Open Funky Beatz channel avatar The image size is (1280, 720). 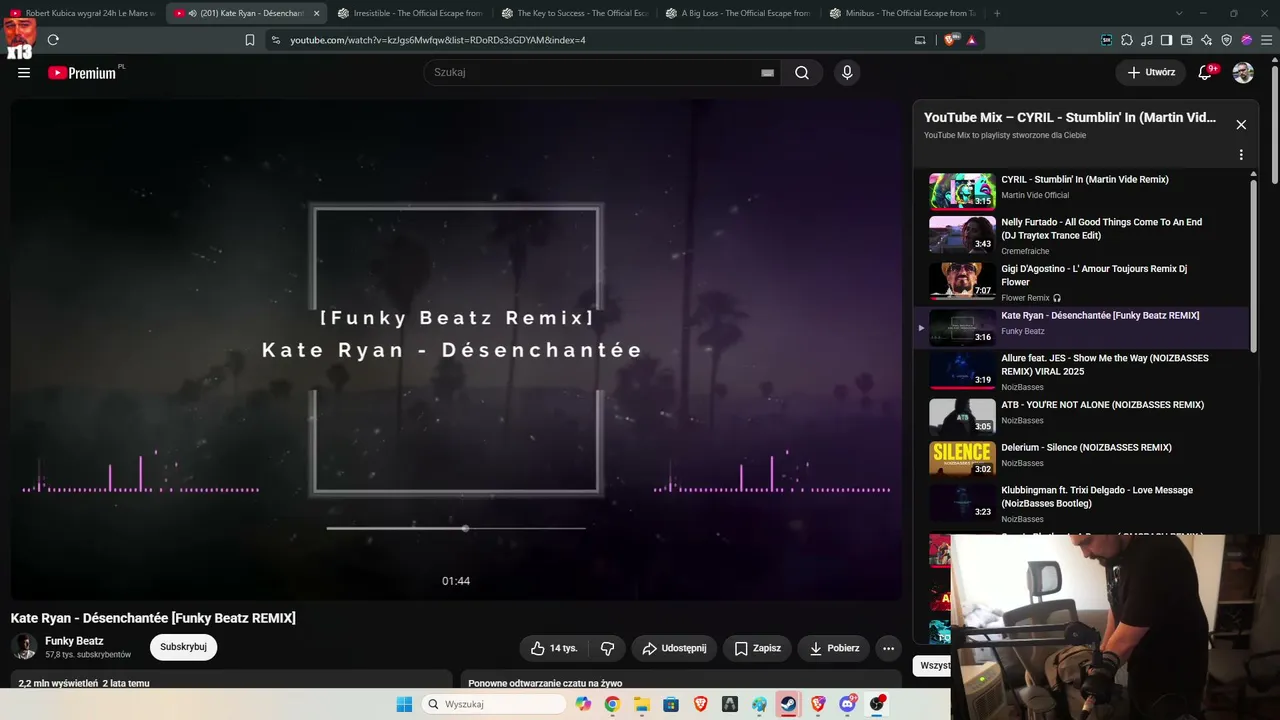click(x=24, y=647)
